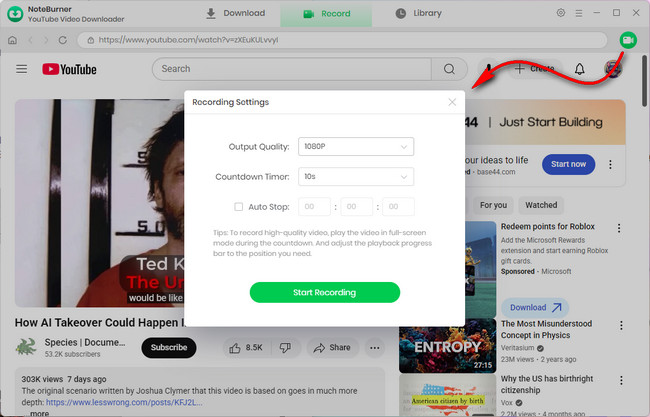Viewport: 650px width, 417px height.
Task: Dislike the current video
Action: (286, 348)
